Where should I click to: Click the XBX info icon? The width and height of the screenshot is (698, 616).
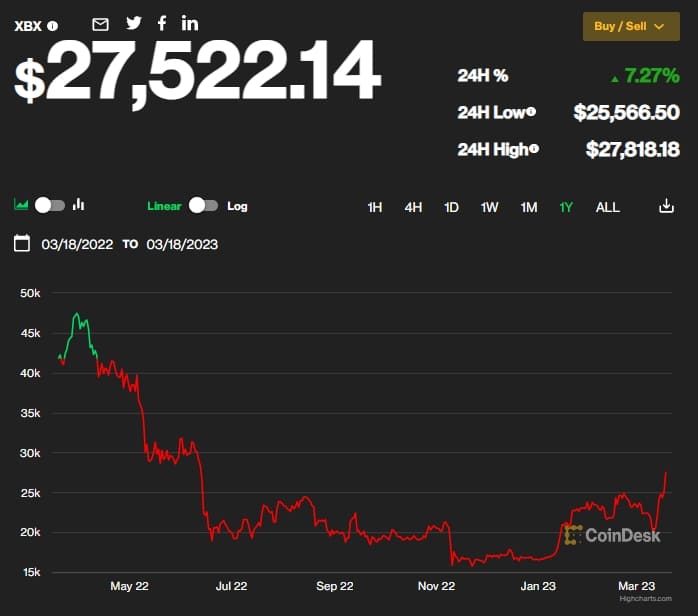(53, 26)
